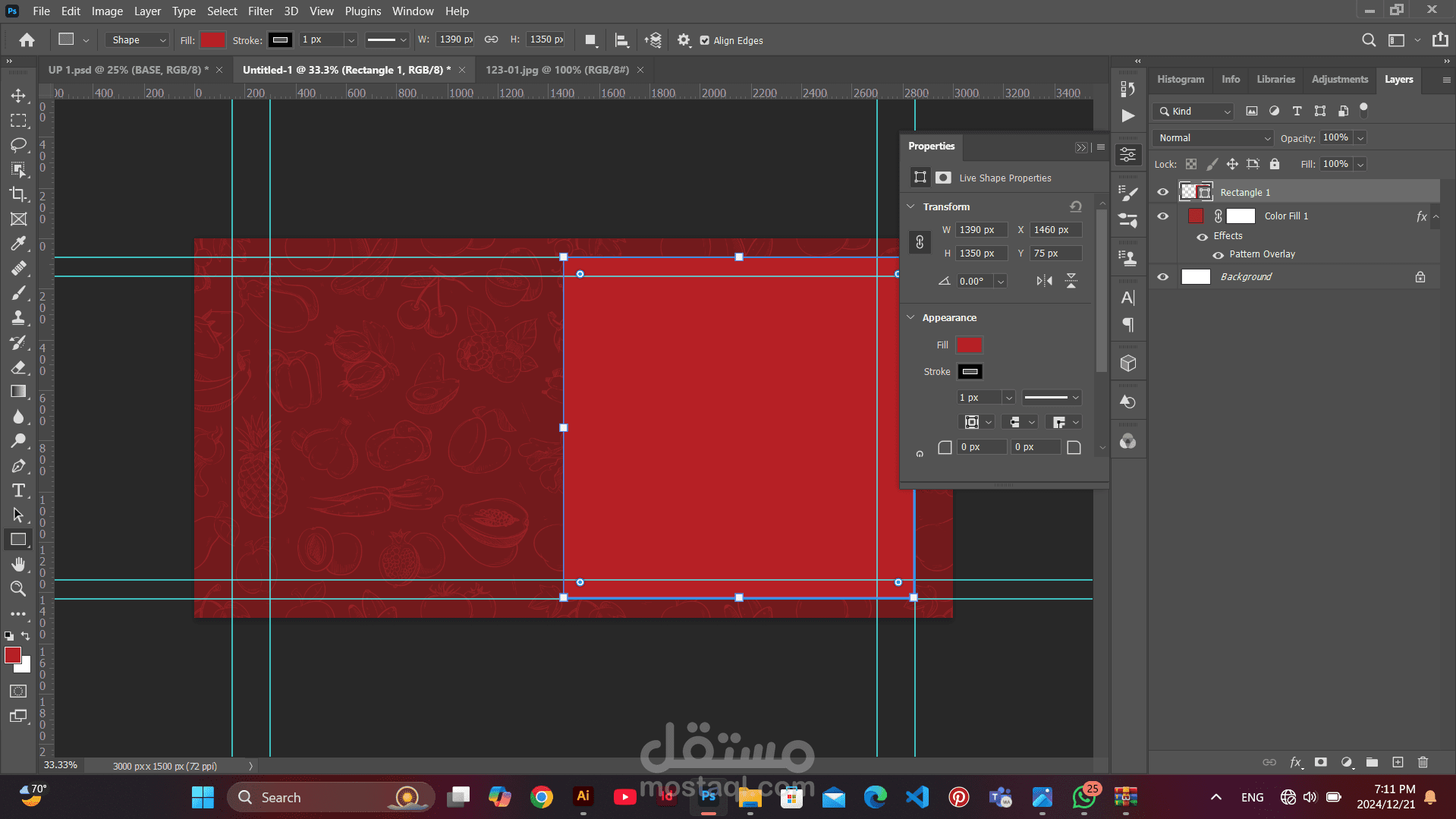Click the delete layer trash icon
Screen dimensions: 1456x819
point(1423,762)
